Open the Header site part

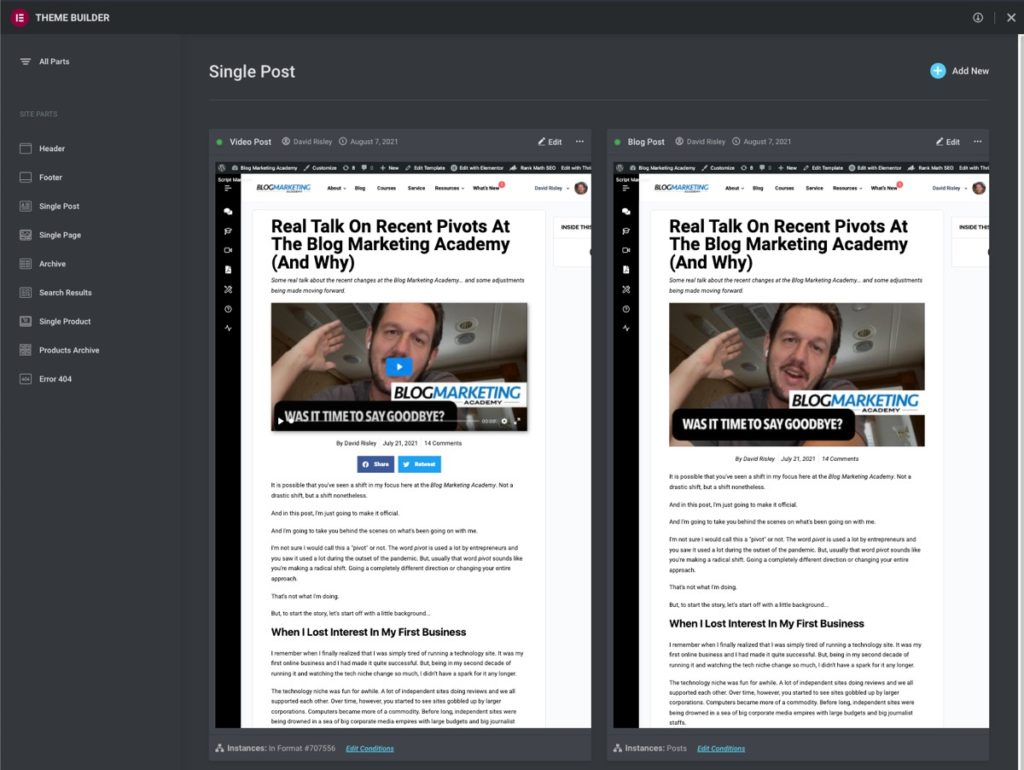pyautogui.click(x=52, y=148)
